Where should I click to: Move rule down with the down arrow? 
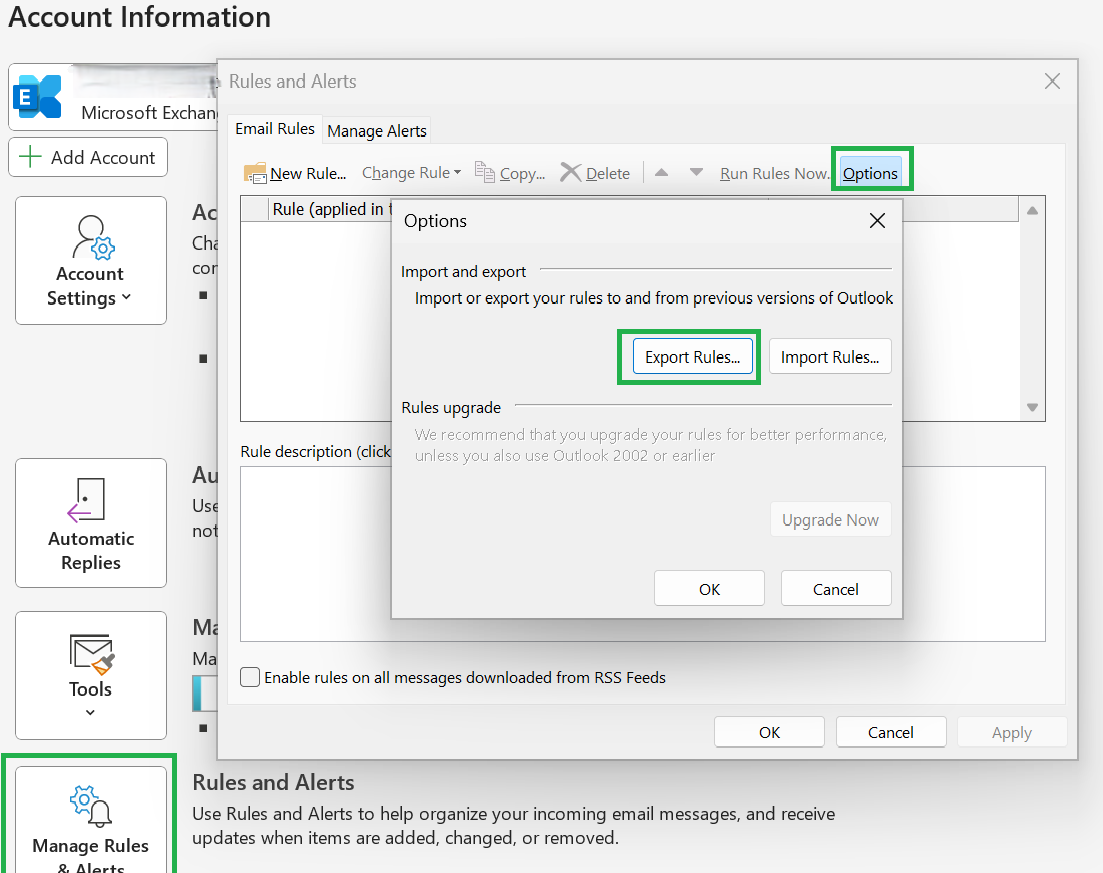[x=696, y=172]
